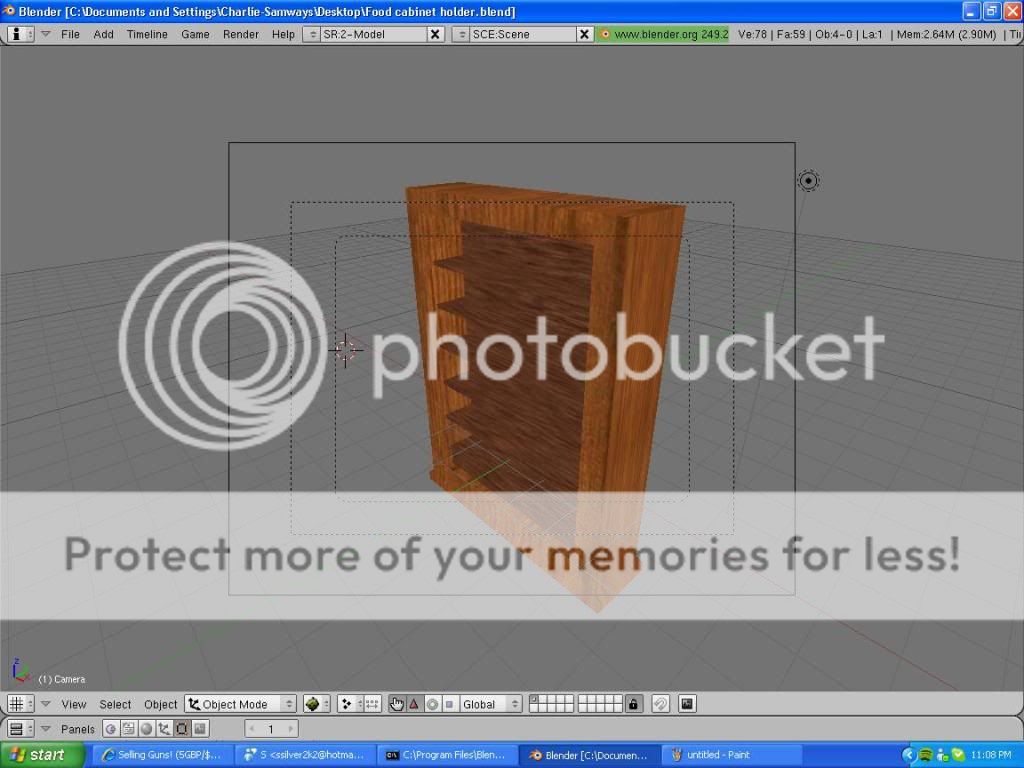The height and width of the screenshot is (768, 1024).
Task: Open the Object Mode dropdown
Action: click(x=240, y=704)
